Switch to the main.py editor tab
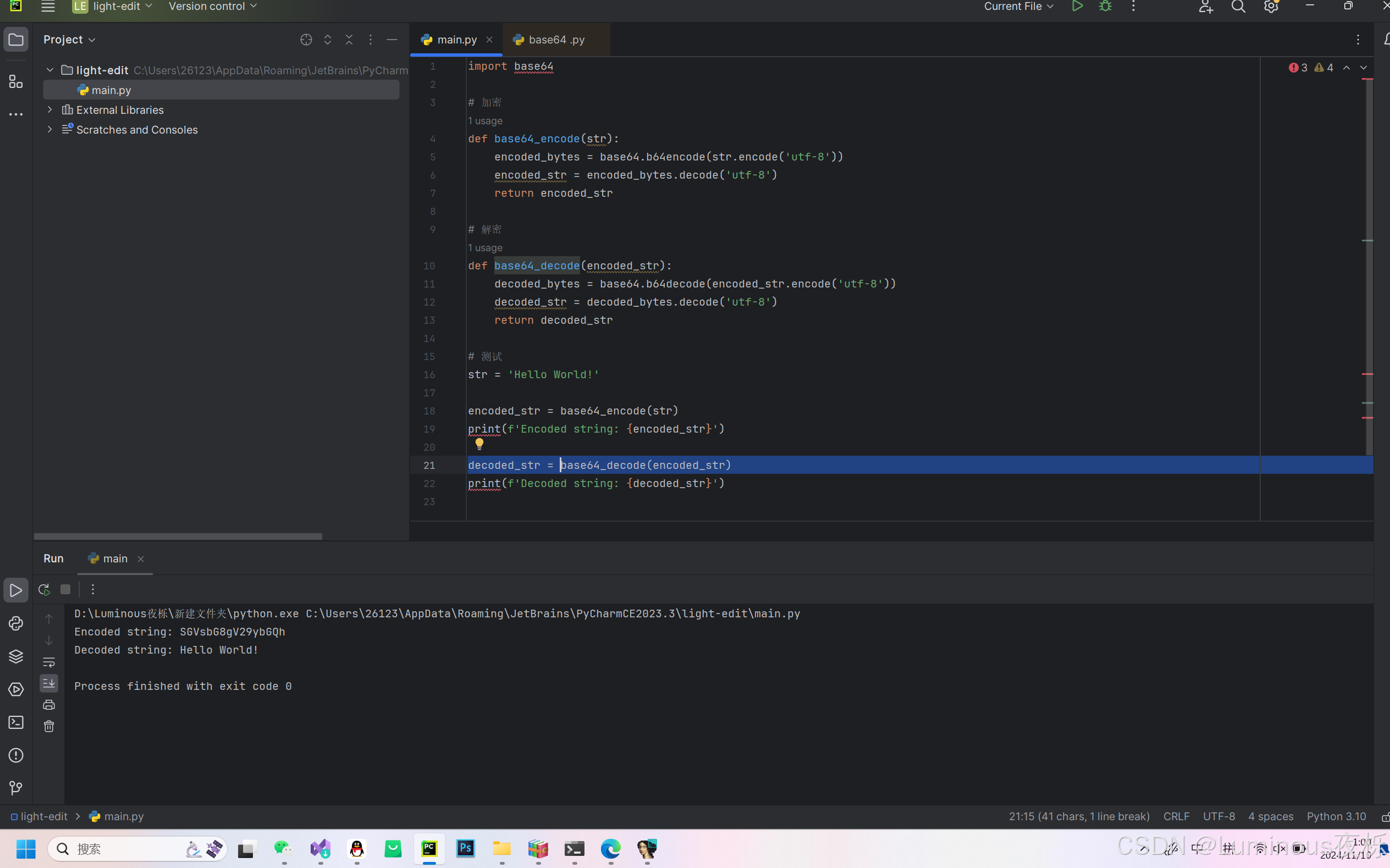Screen dimensions: 1390x868 click(x=456, y=40)
